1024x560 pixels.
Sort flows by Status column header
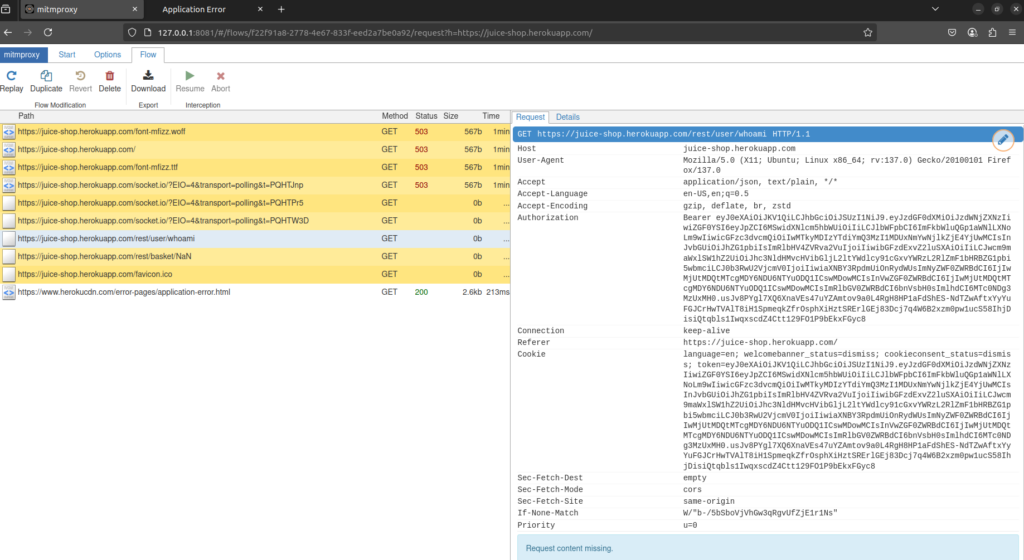tap(426, 116)
